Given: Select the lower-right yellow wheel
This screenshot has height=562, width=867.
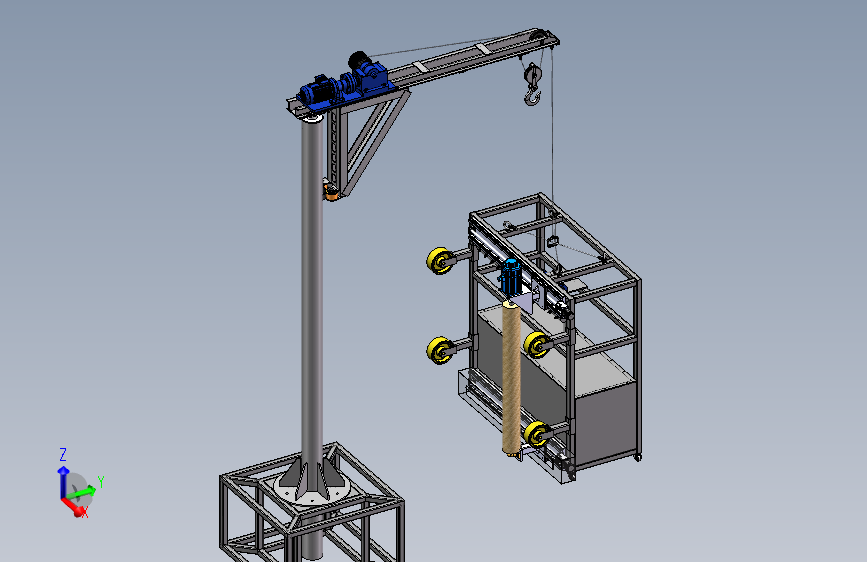Looking at the screenshot, I should 537,434.
